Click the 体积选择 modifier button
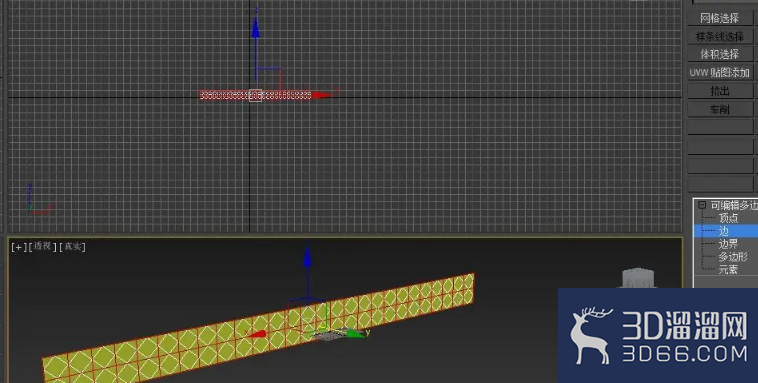 coord(720,54)
